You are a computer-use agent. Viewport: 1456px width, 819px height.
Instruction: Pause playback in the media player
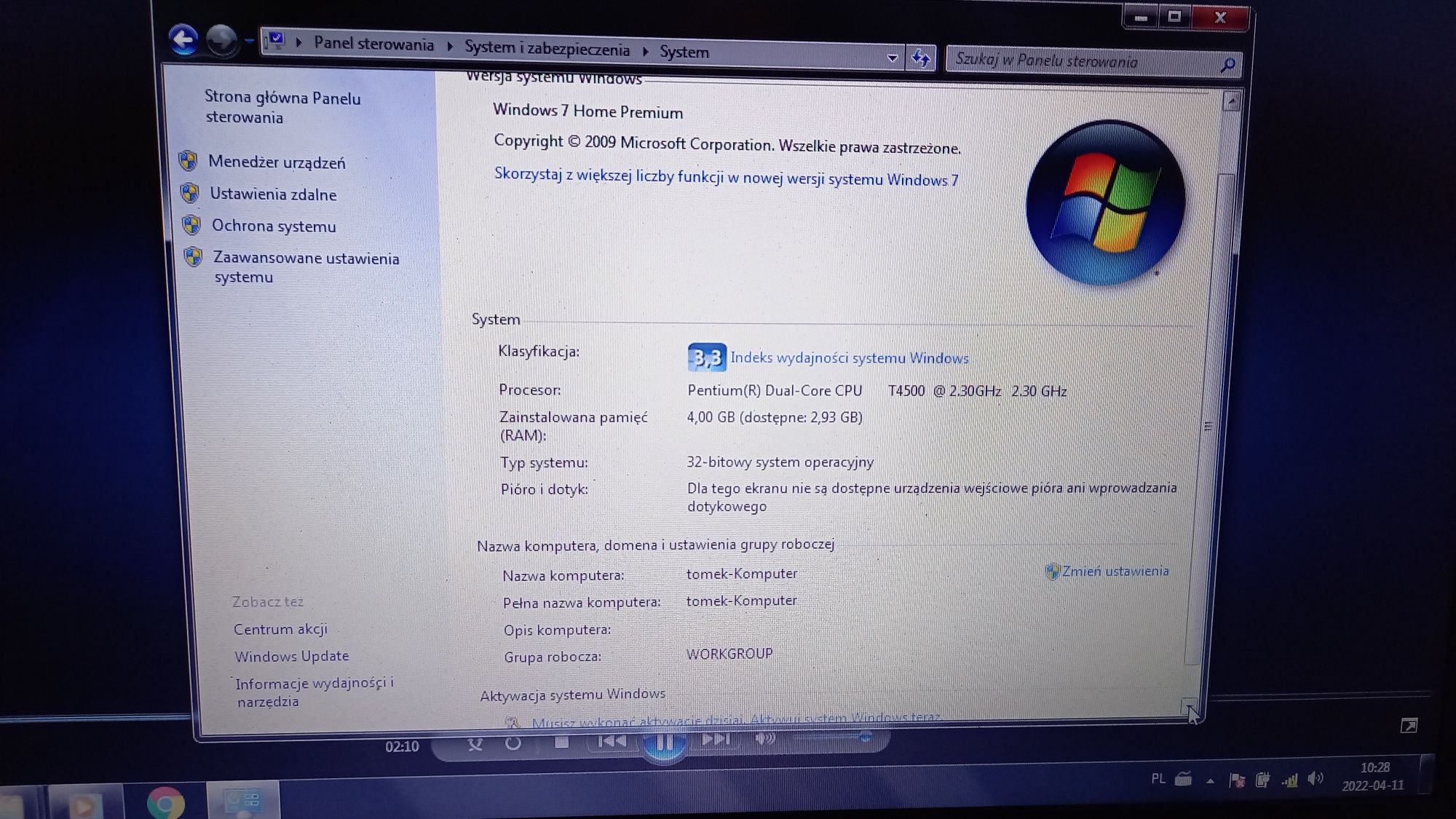click(x=663, y=744)
